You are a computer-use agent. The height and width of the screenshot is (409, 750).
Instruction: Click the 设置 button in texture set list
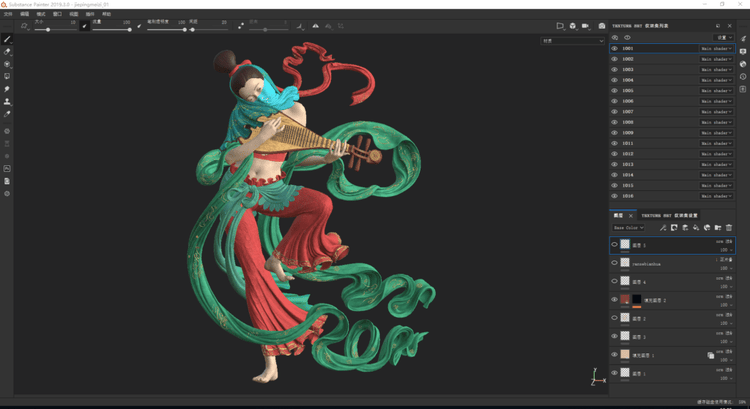(722, 37)
